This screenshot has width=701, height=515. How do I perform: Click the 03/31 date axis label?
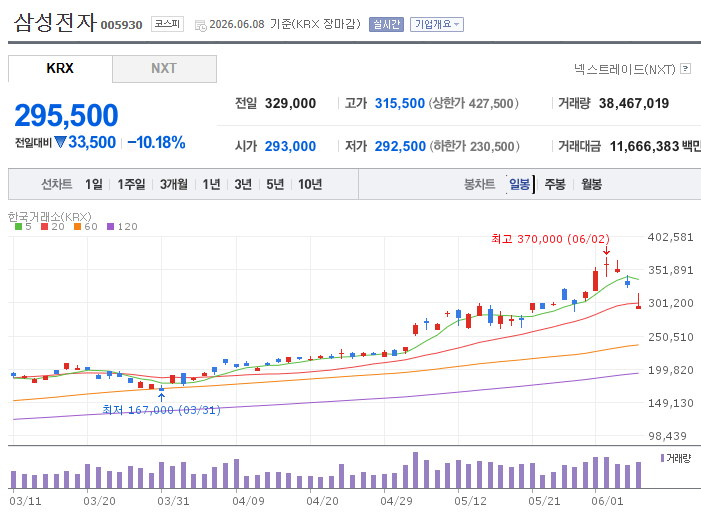[x=173, y=501]
